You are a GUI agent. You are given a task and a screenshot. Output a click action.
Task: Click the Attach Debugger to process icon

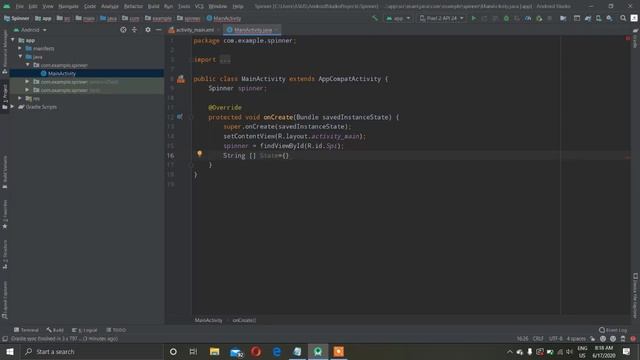click(539, 18)
